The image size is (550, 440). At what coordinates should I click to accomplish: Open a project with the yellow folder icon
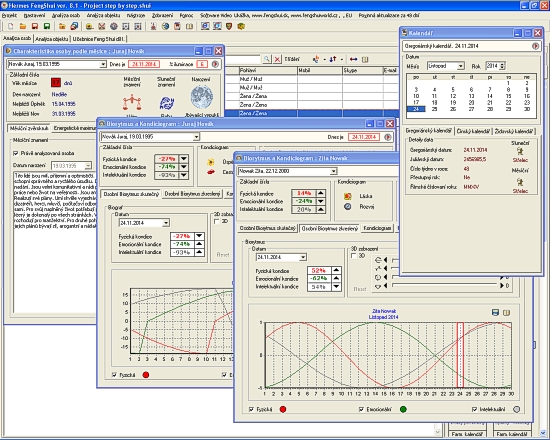tap(23, 26)
